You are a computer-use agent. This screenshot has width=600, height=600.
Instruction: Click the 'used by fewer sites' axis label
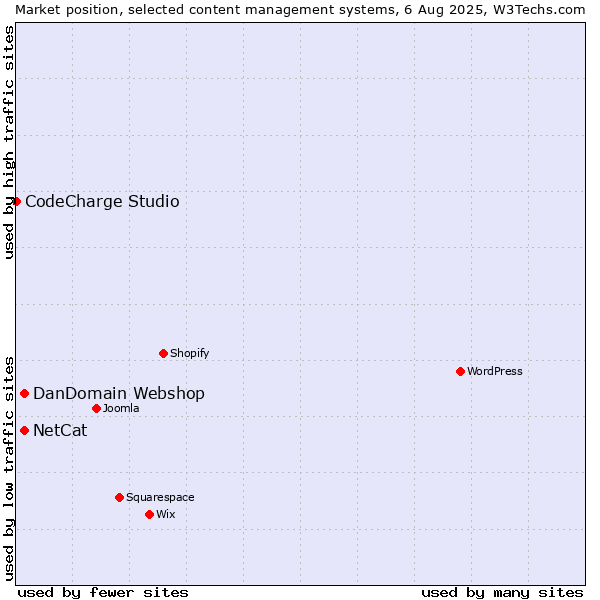tap(103, 593)
